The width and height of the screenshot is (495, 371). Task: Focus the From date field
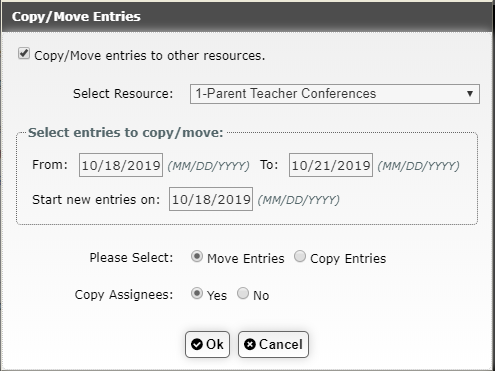coord(121,165)
